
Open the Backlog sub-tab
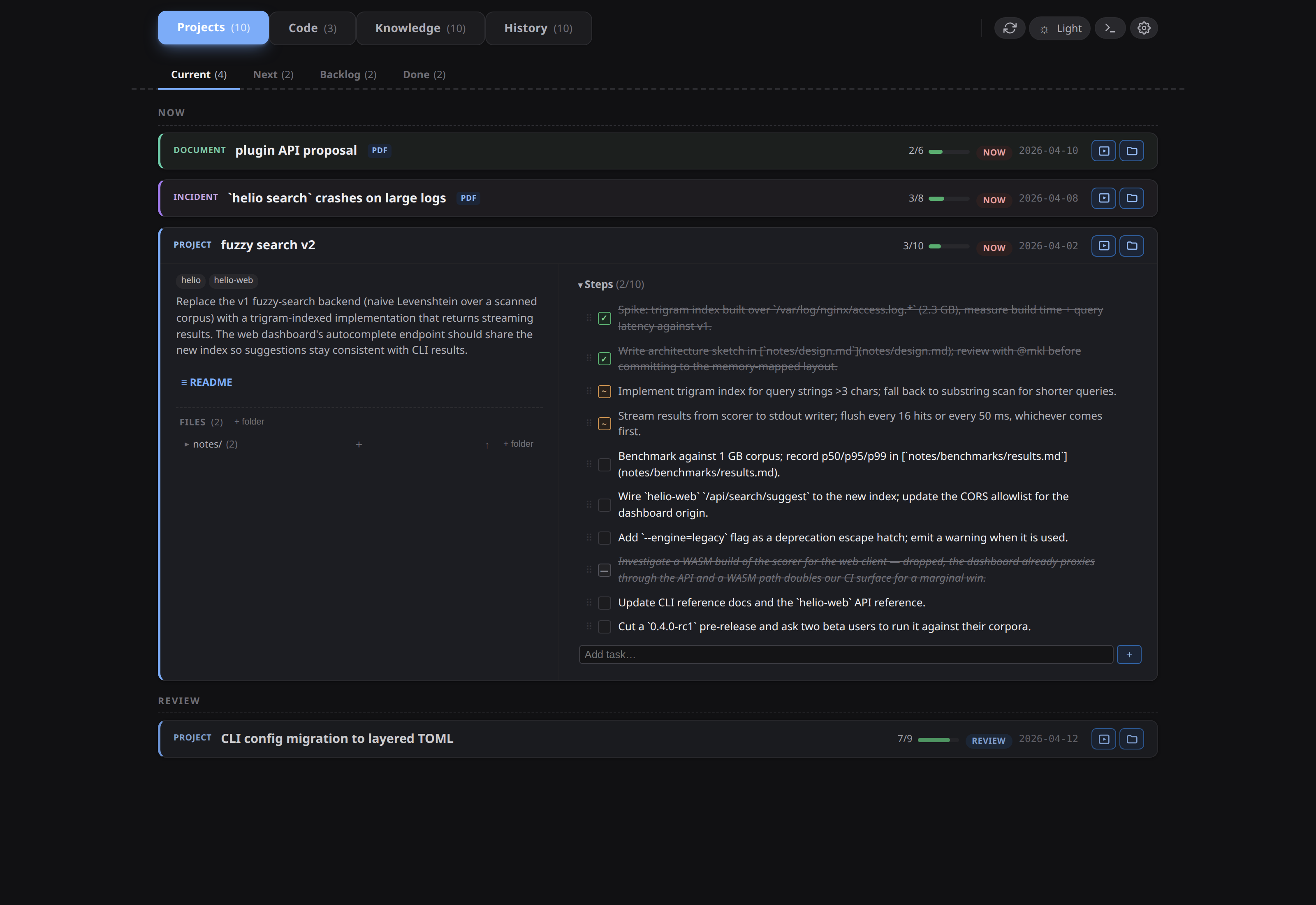[348, 74]
